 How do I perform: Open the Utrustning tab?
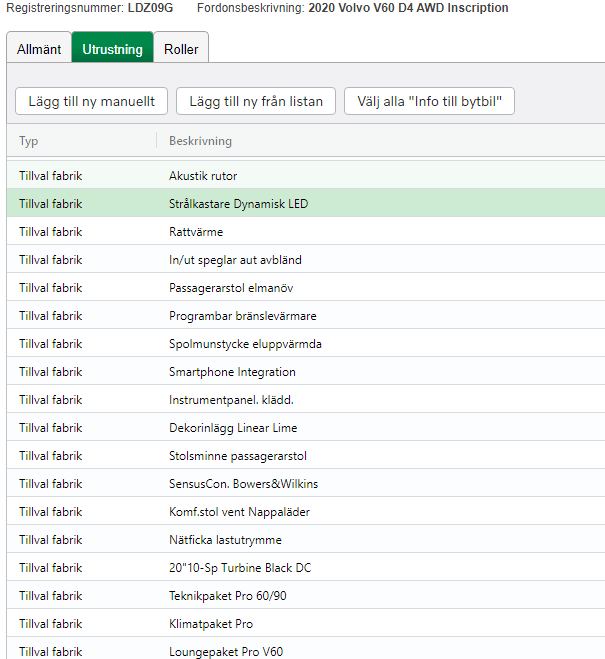point(113,47)
